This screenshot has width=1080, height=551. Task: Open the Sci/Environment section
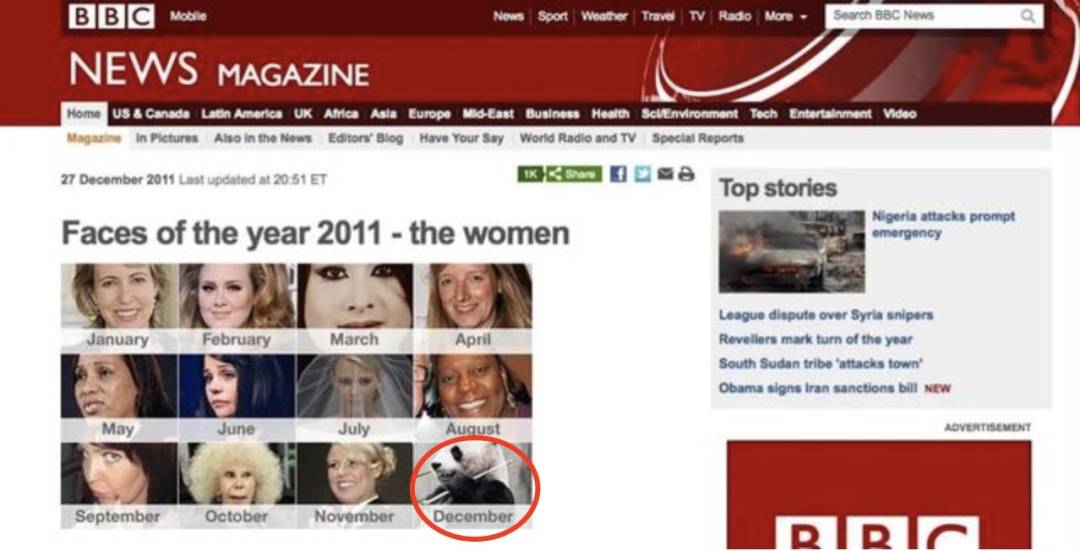pyautogui.click(x=689, y=114)
